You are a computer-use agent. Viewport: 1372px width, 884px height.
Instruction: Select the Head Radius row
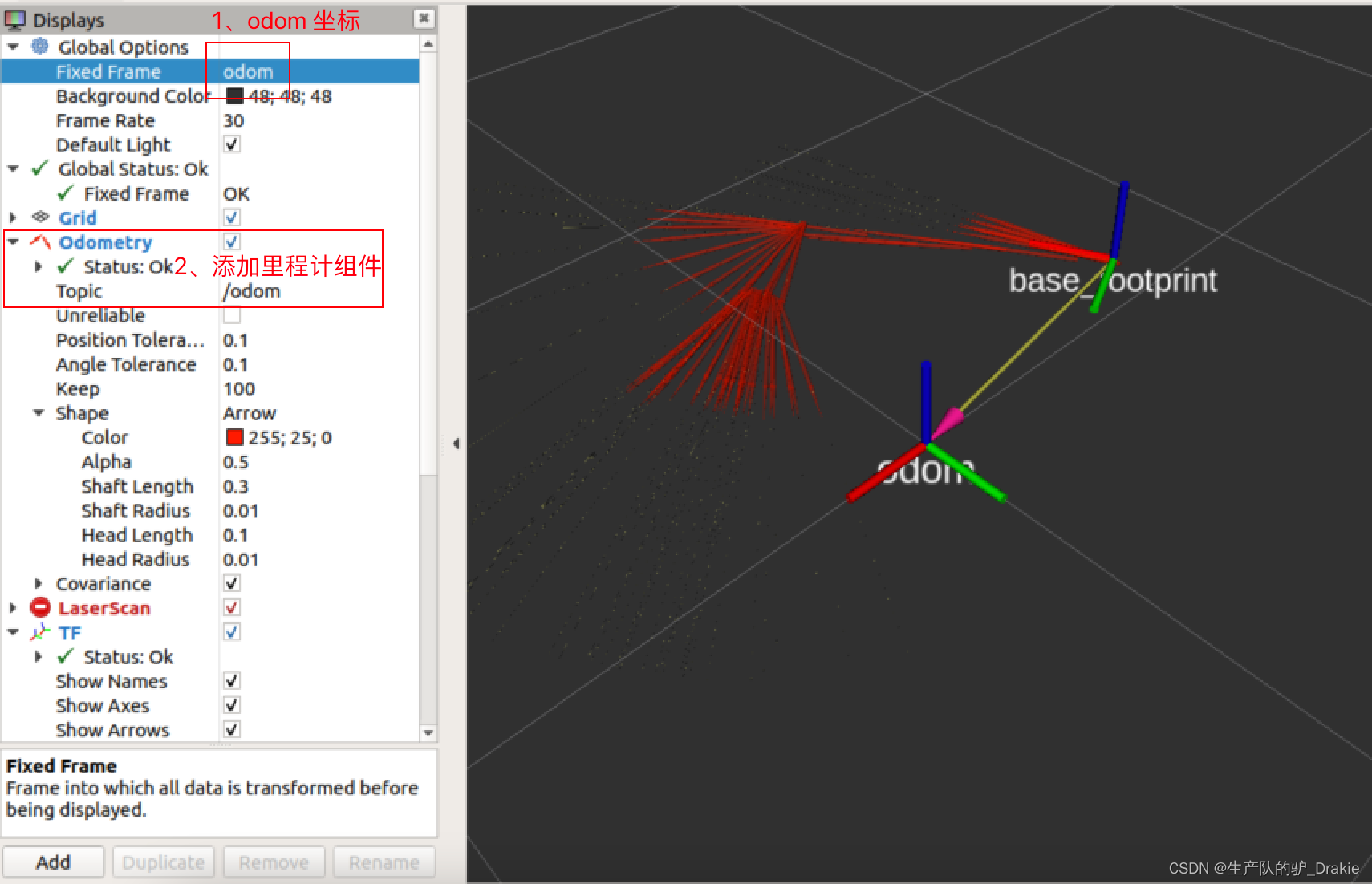tap(210, 559)
